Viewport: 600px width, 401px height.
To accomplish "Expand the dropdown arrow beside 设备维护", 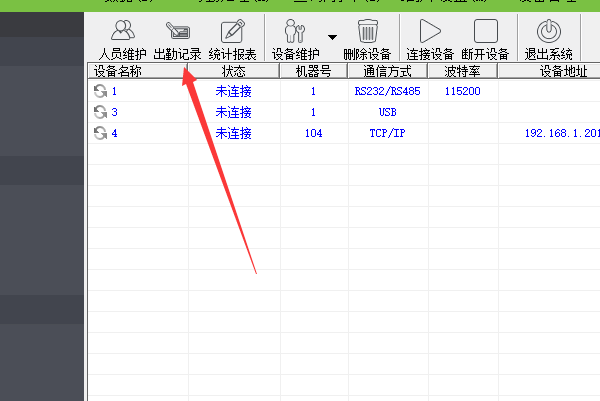I will click(x=332, y=35).
